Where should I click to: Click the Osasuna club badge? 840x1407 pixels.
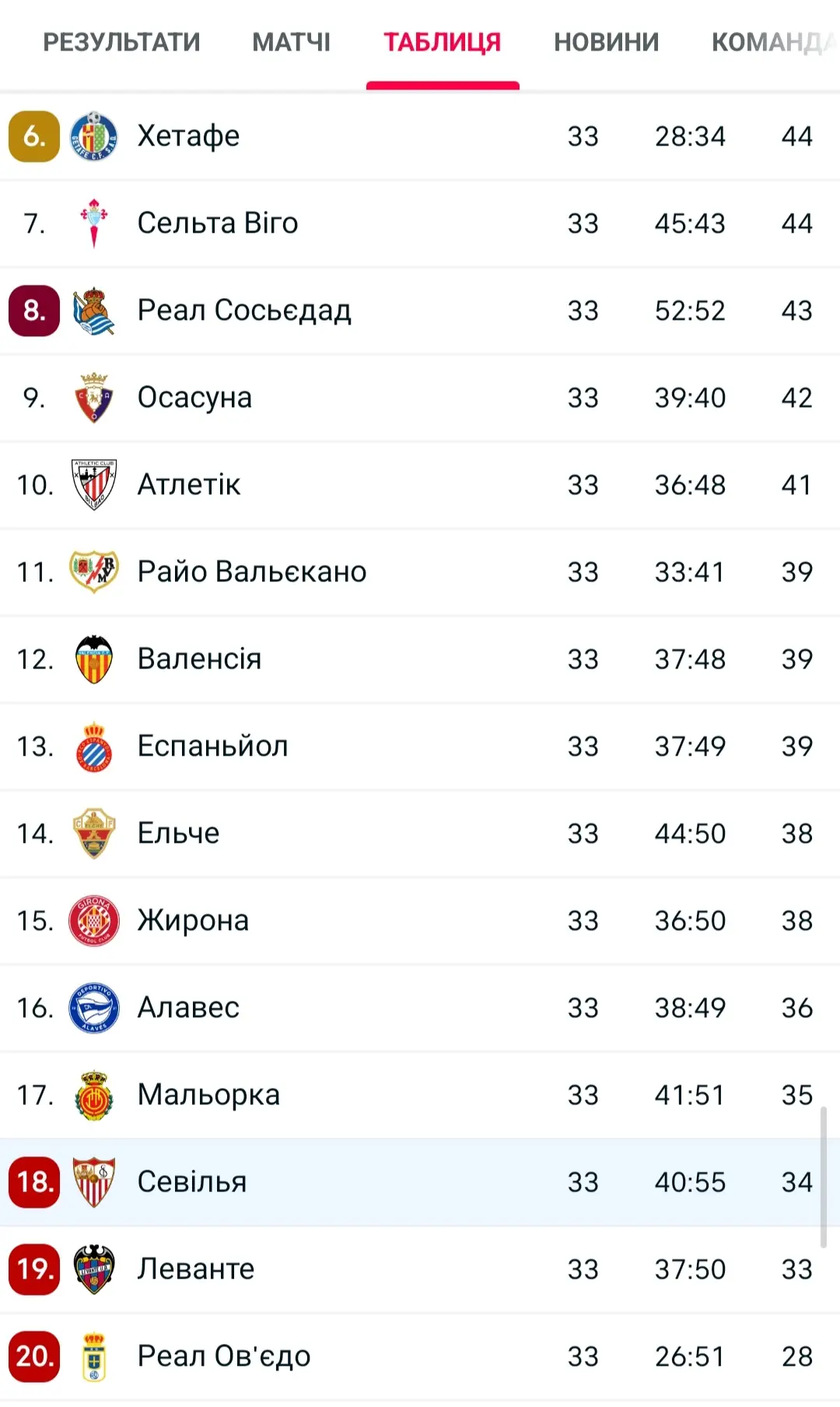[x=94, y=398]
